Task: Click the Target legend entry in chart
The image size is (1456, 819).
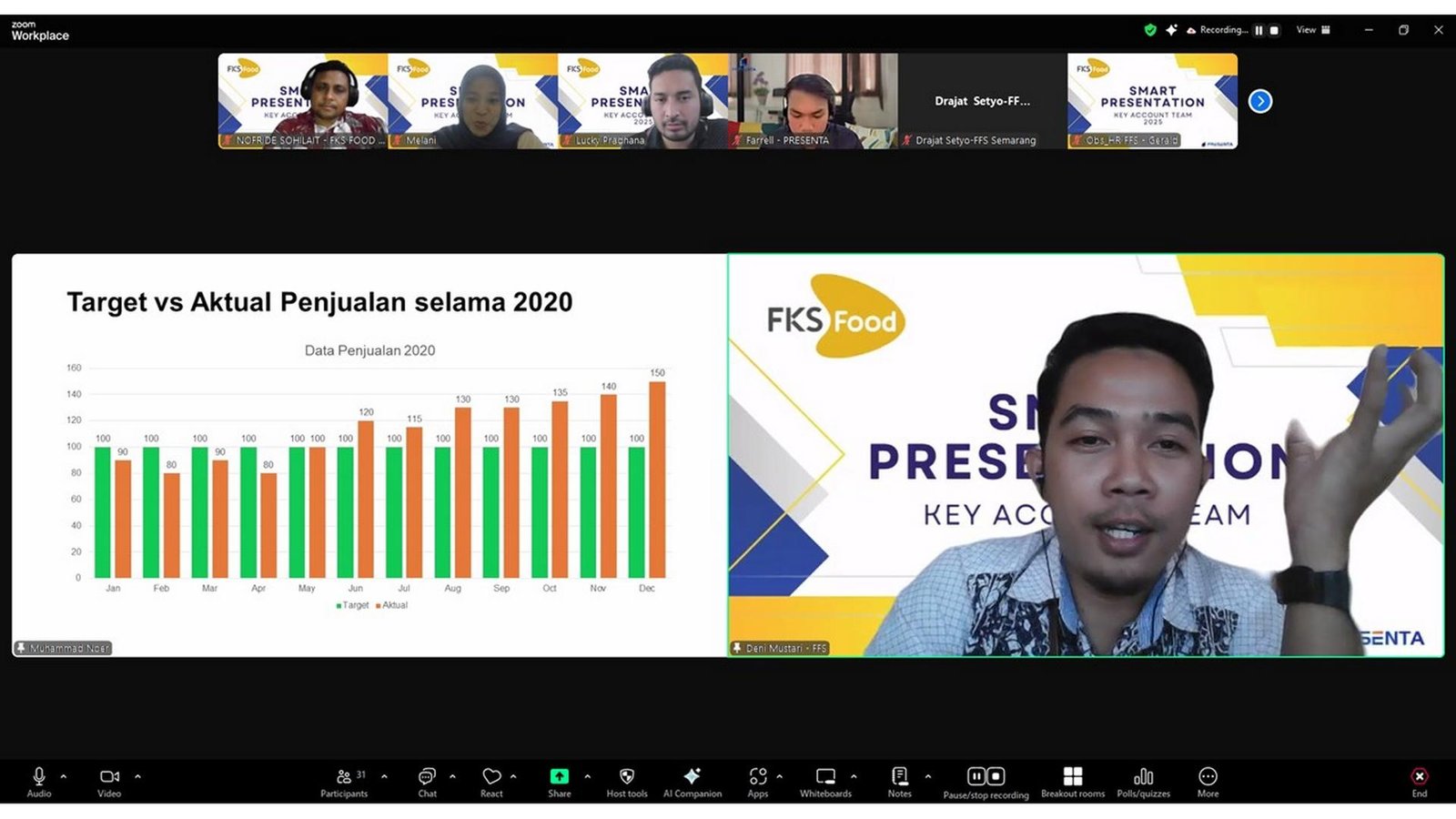Action: [x=352, y=605]
